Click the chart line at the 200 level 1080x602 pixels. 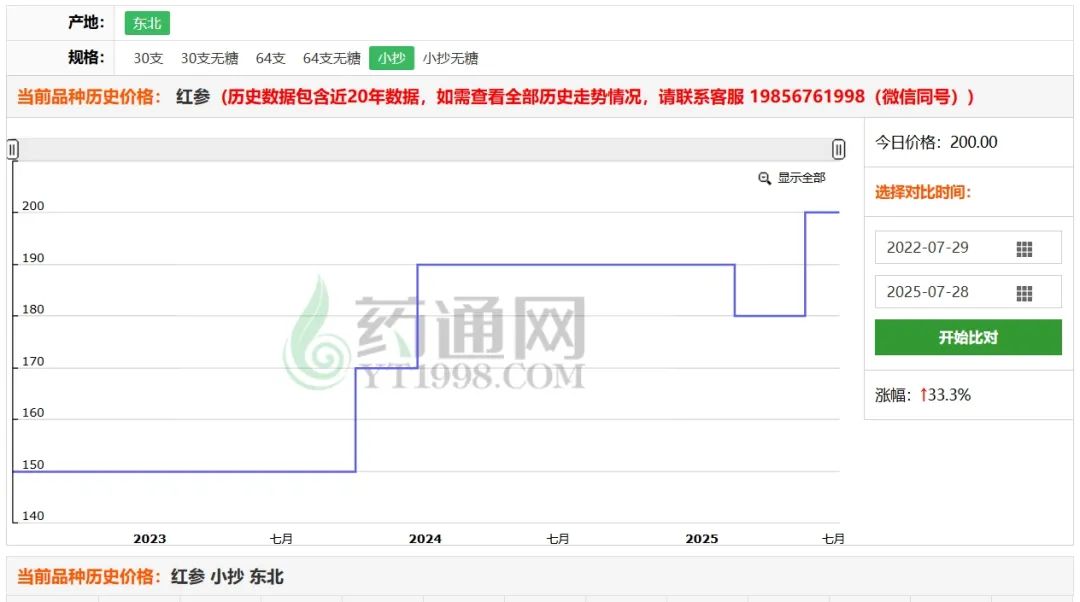[x=822, y=212]
